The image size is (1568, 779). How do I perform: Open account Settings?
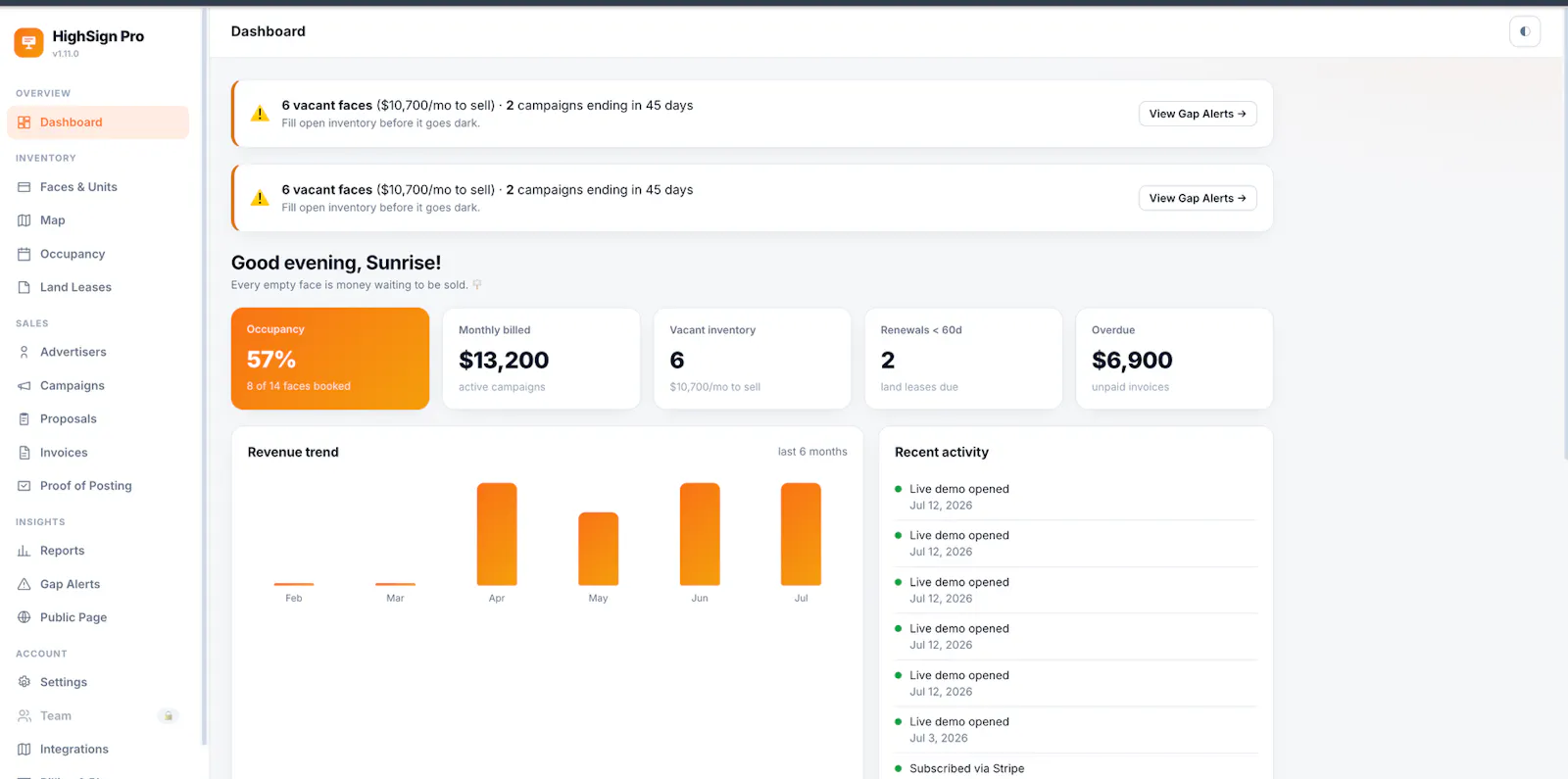98,682
